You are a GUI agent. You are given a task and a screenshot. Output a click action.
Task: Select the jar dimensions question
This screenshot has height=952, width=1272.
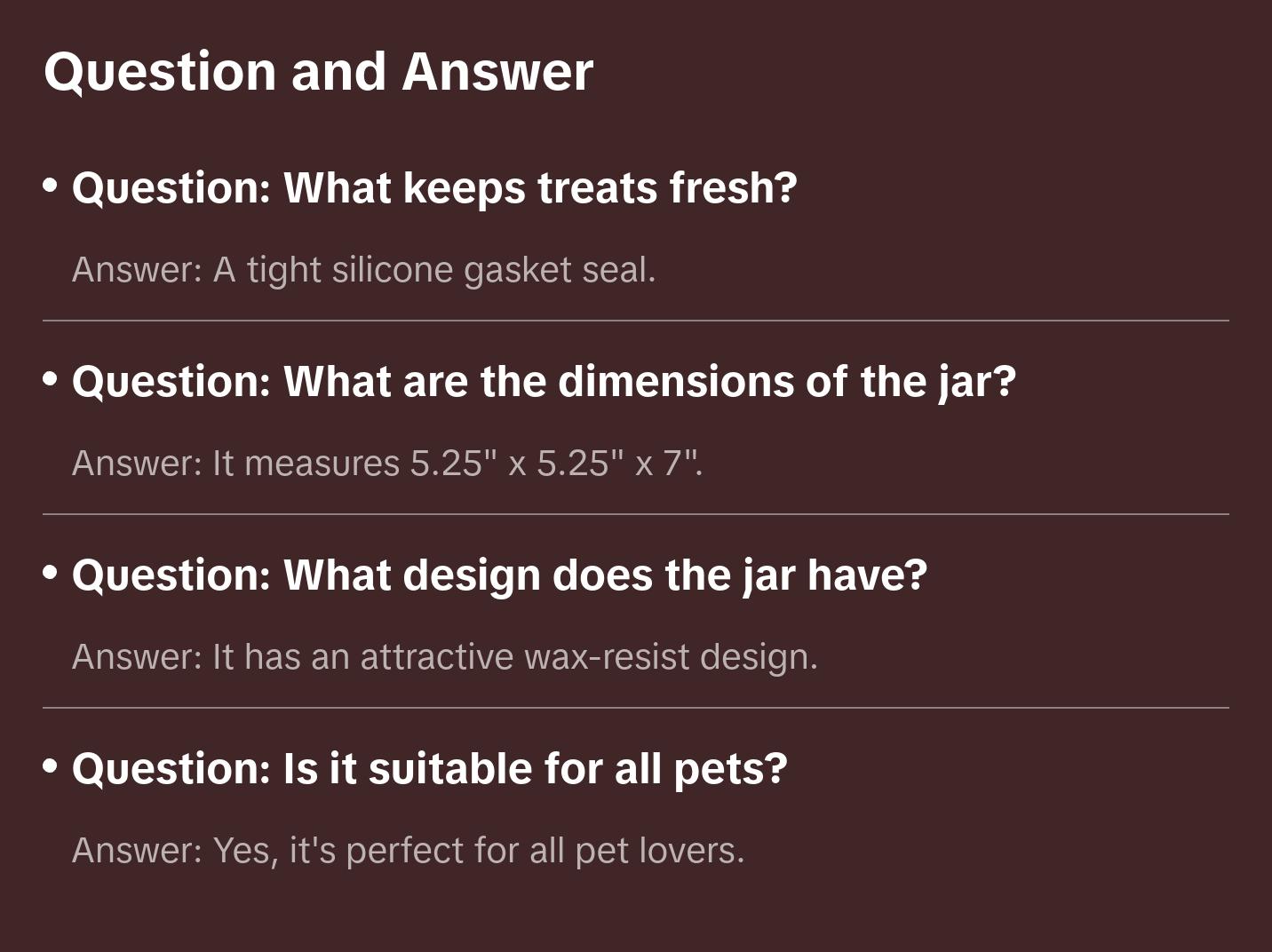(544, 381)
